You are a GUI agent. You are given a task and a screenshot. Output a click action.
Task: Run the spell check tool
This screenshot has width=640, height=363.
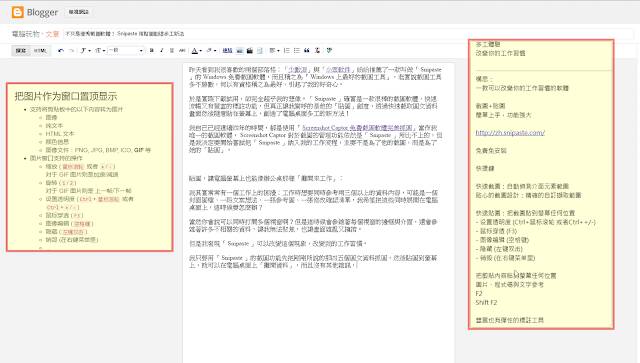[x=329, y=51]
